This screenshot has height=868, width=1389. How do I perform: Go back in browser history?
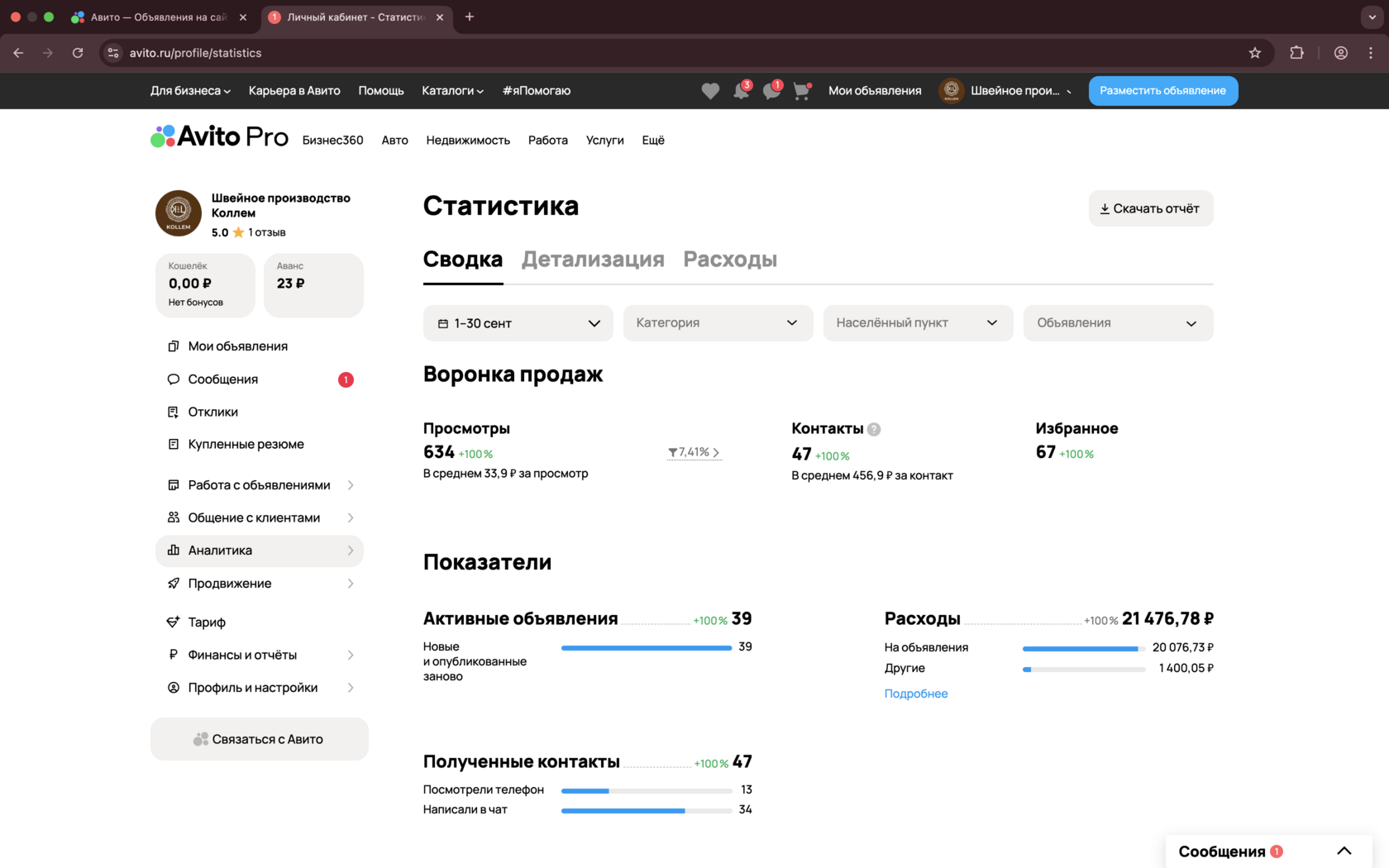click(x=18, y=53)
